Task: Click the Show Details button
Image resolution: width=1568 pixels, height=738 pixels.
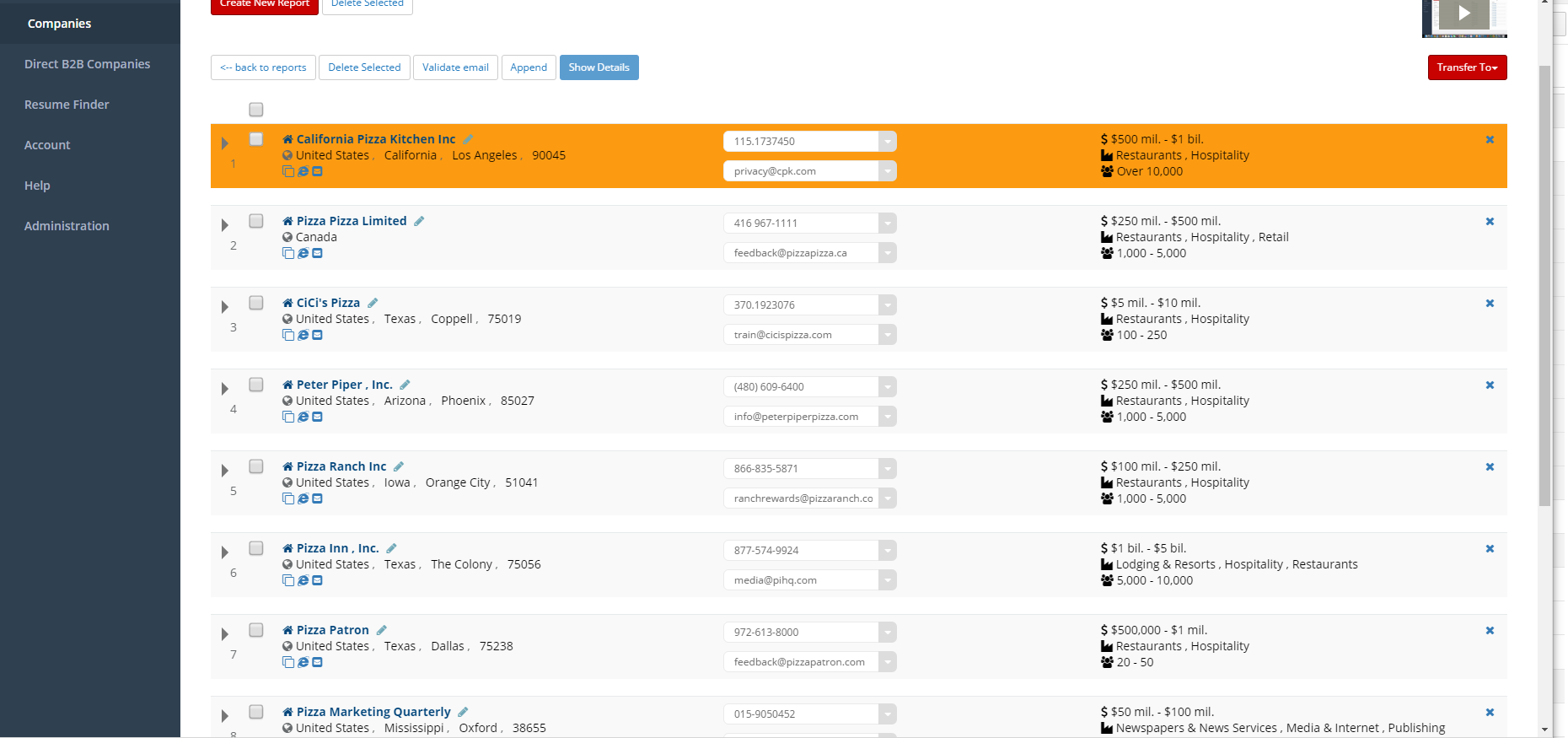Action: (x=599, y=67)
